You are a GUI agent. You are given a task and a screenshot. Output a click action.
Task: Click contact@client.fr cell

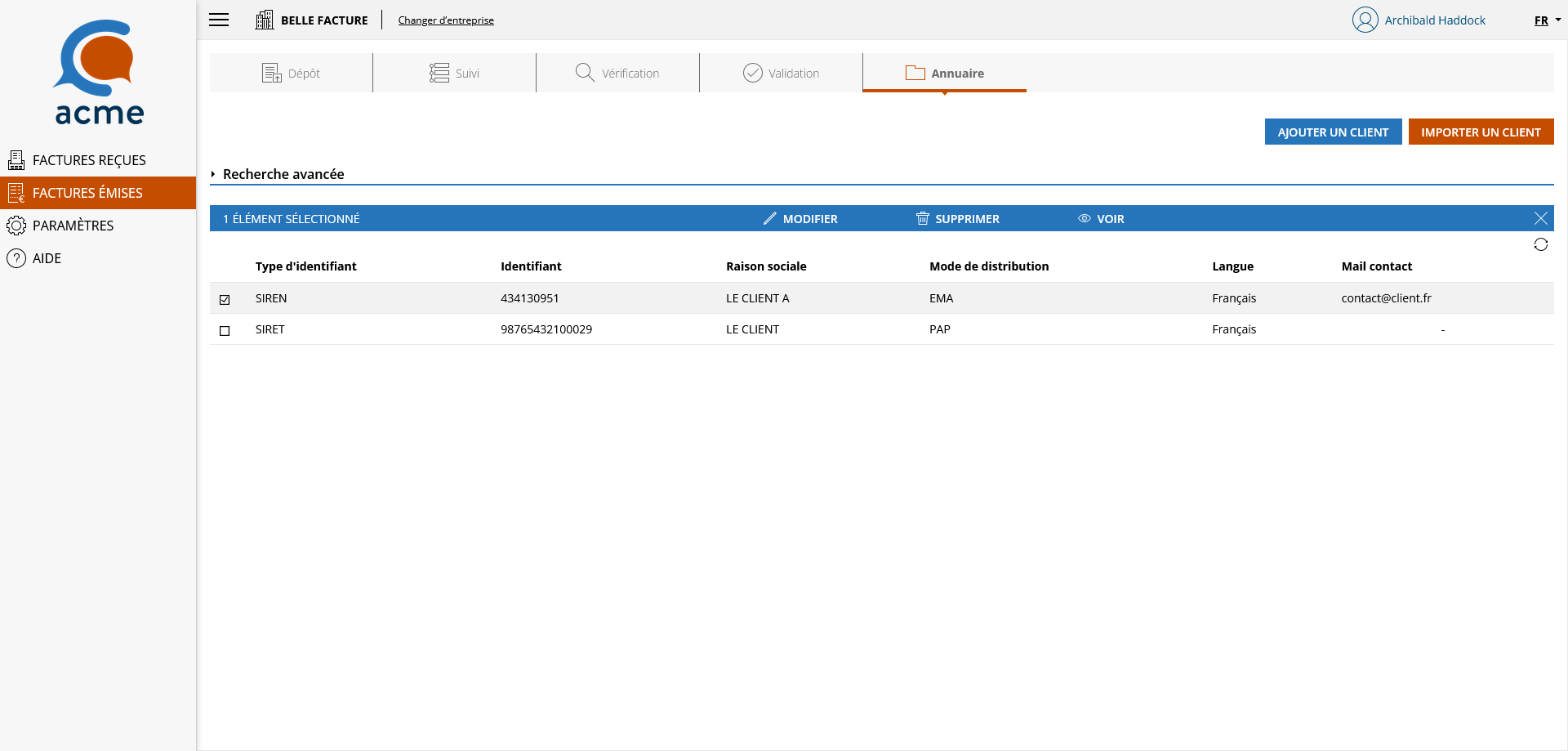pos(1386,298)
